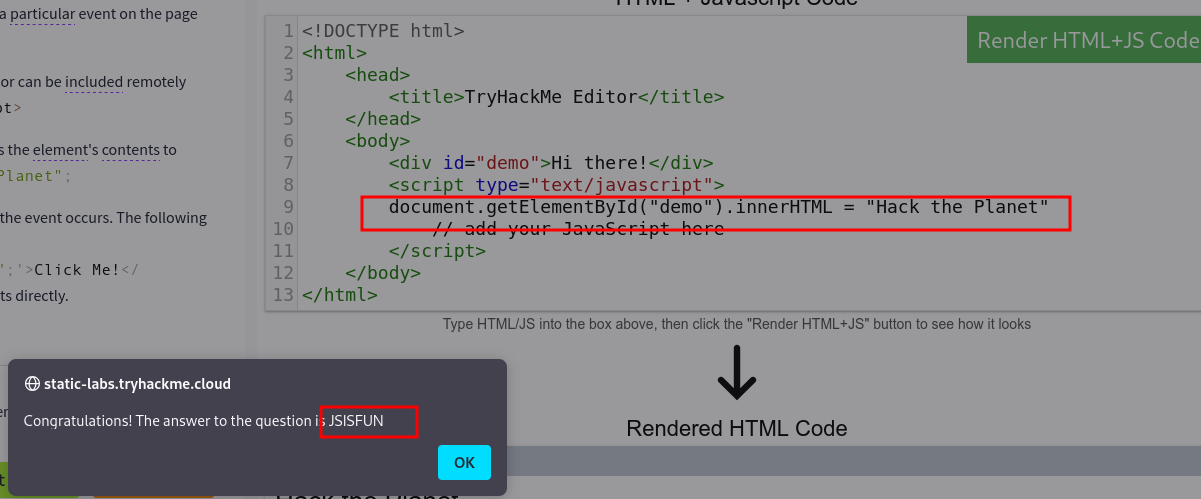Click the Render HTML+JS Code button
Screen dimensions: 1201x499
(1084, 40)
